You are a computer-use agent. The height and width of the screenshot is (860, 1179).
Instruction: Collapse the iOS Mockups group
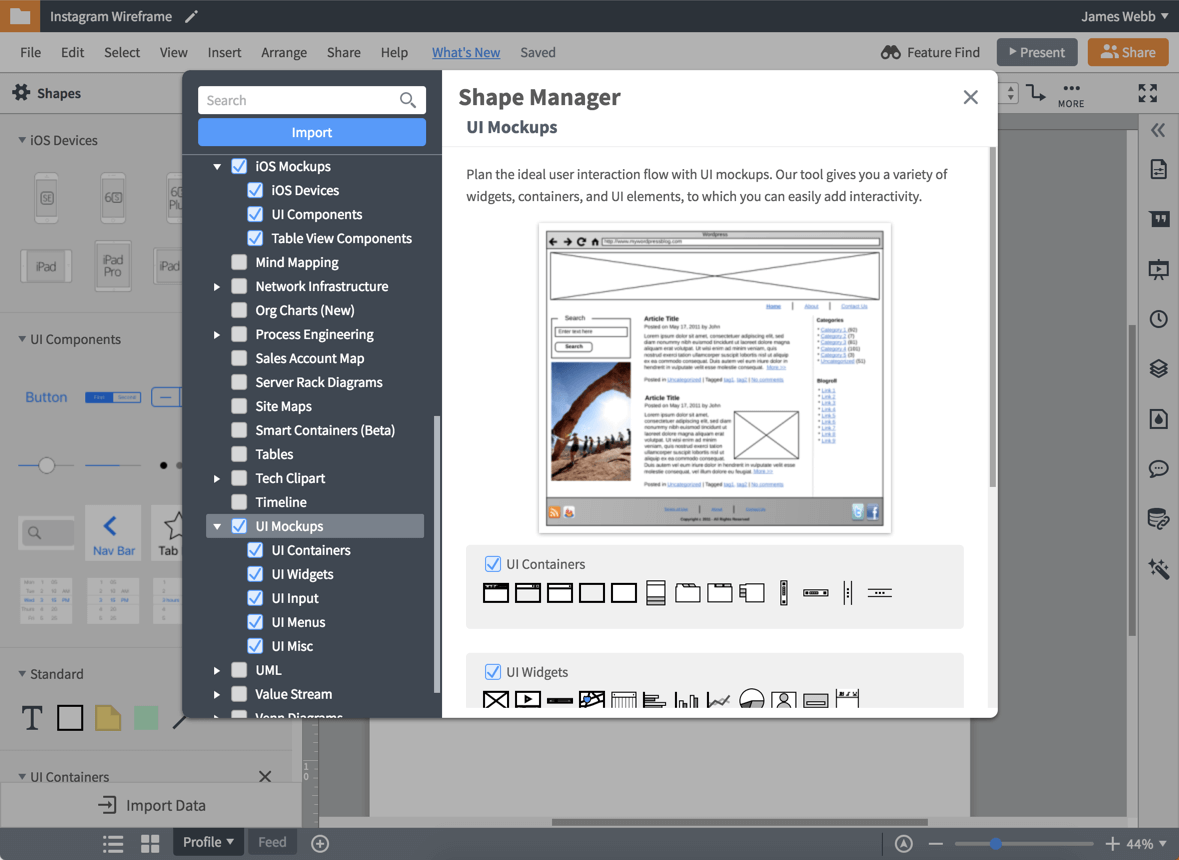[x=217, y=167]
